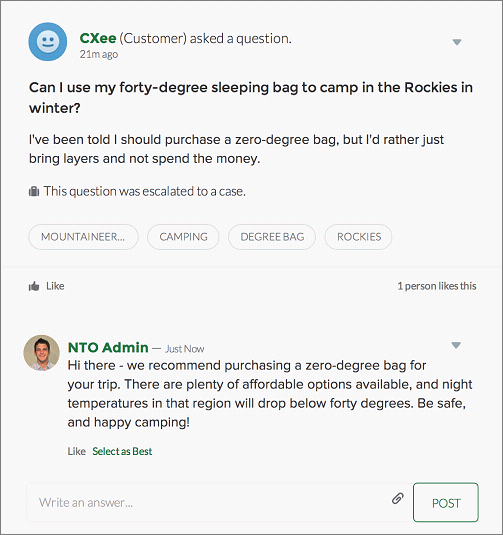Click the POST button
Viewport: 503px width, 535px height.
pyautogui.click(x=446, y=502)
